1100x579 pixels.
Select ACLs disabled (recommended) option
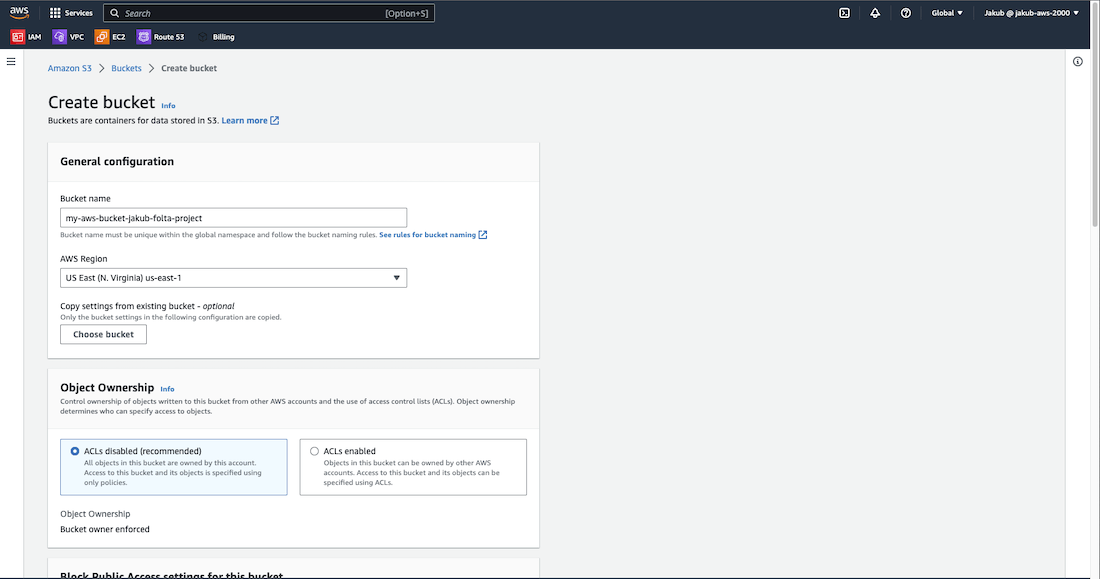pos(75,451)
